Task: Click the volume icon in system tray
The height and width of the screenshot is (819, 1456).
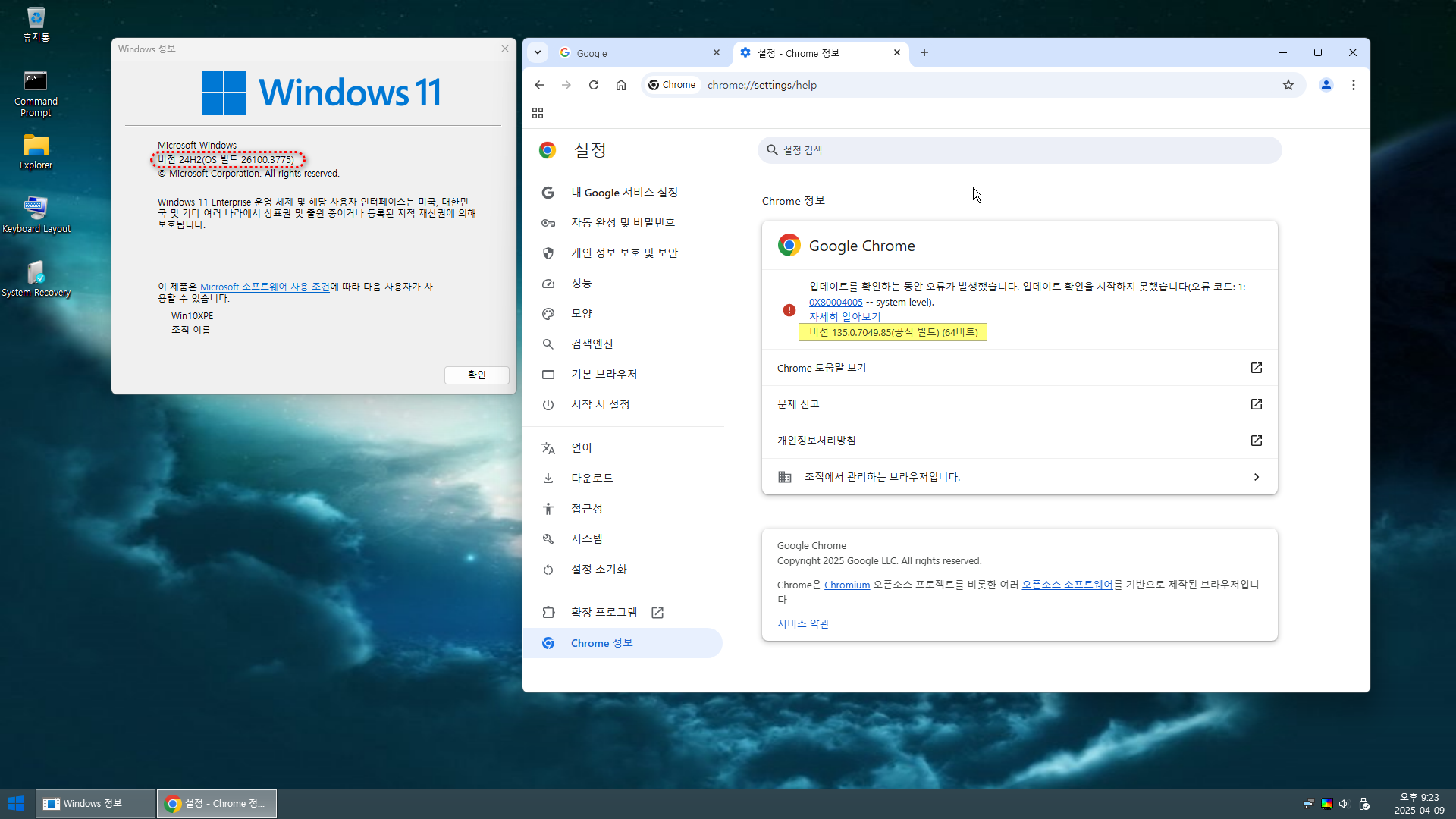Action: (1344, 804)
